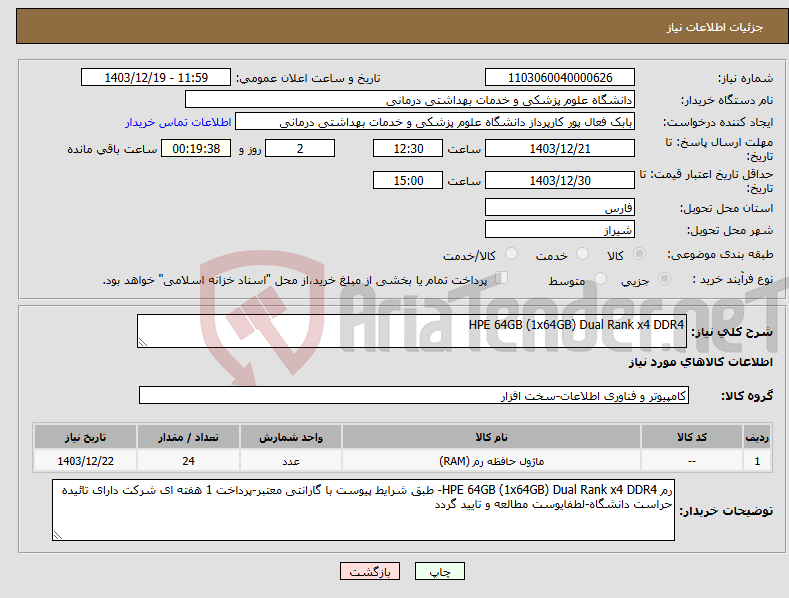Screen dimensions: 789x598
Task: Toggle the Islamic treasury payment checkbox
Action: coord(502,278)
